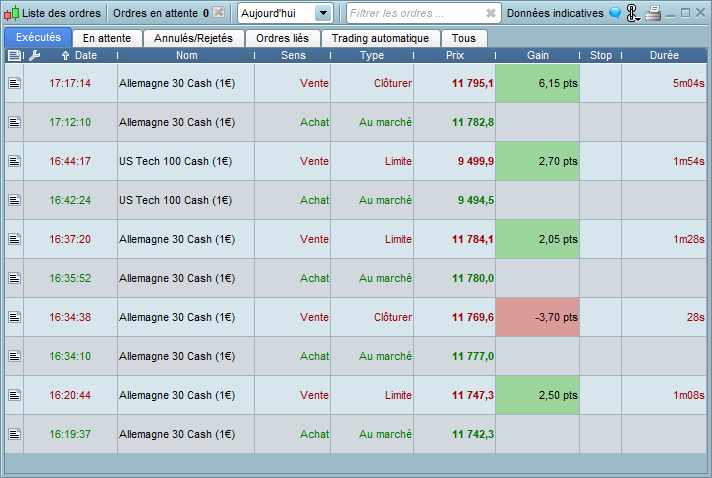
Task: Sort by the Type column header
Action: pos(372,55)
